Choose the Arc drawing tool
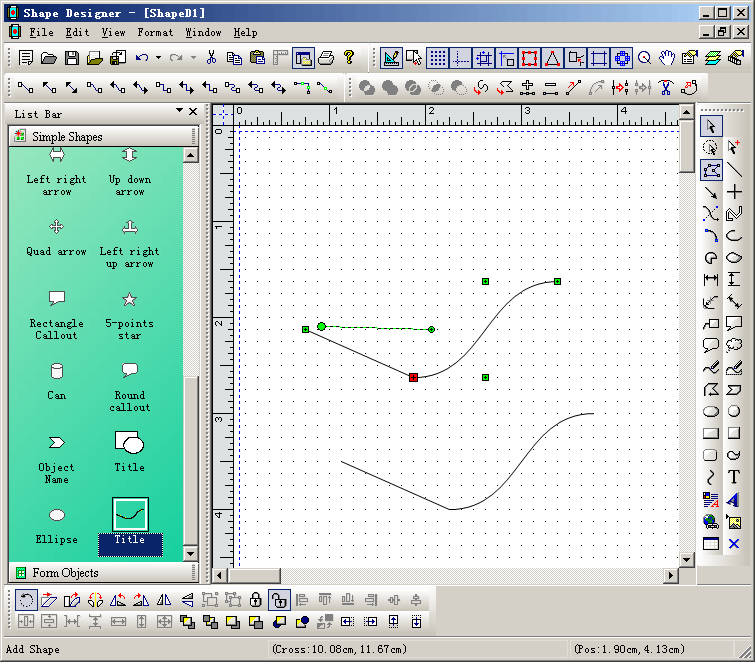The width and height of the screenshot is (755, 662). (711, 235)
